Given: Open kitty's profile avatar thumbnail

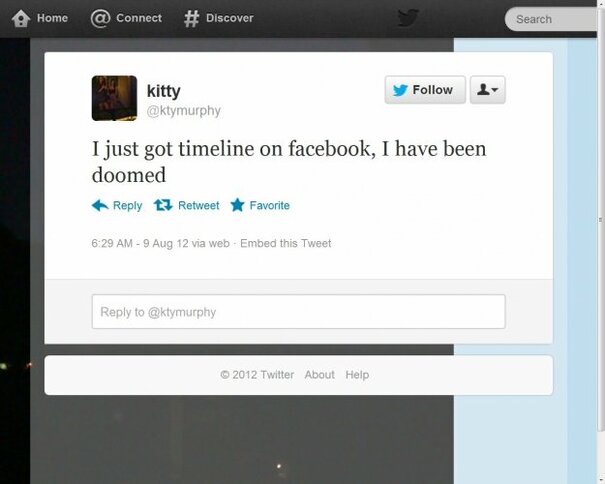Looking at the screenshot, I should (x=114, y=98).
